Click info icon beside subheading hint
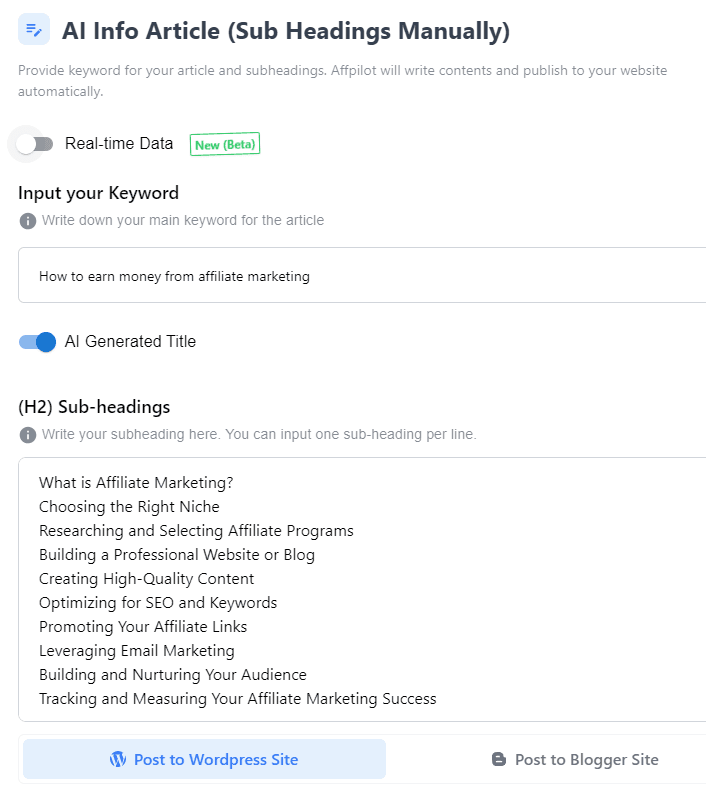 [28, 435]
